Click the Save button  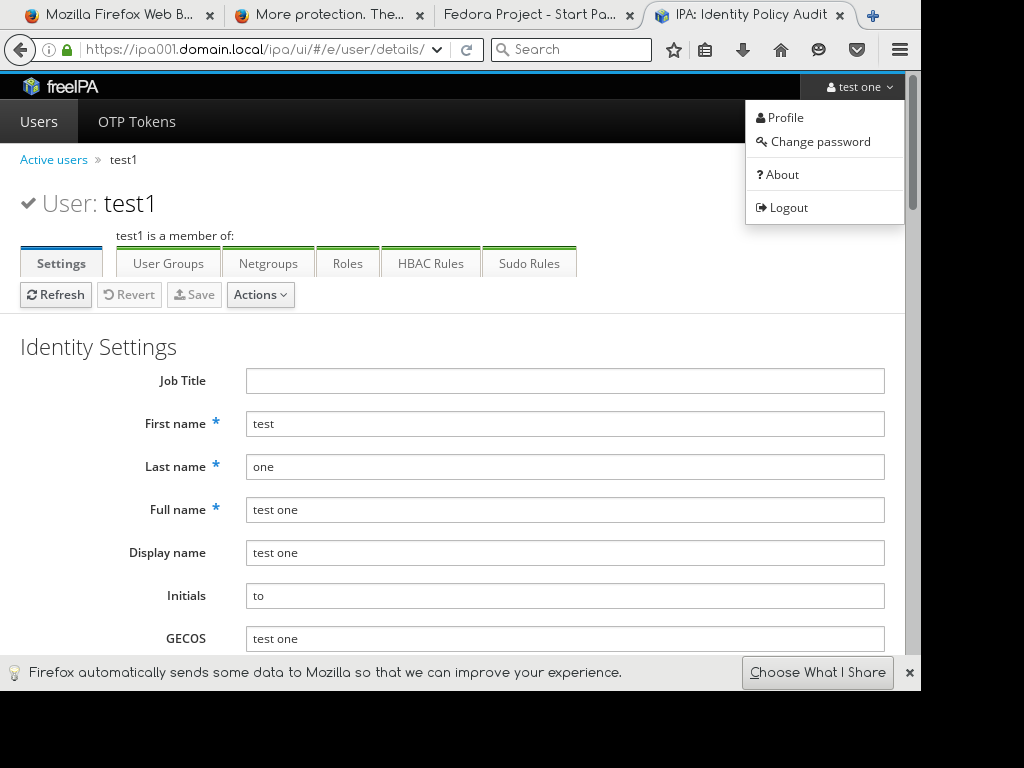[195, 295]
